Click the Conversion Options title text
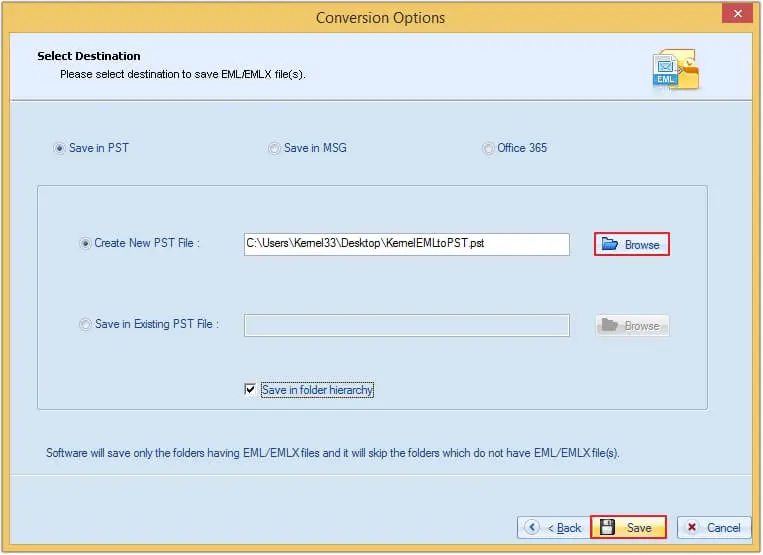Viewport: 763px width, 555px height. (x=380, y=18)
